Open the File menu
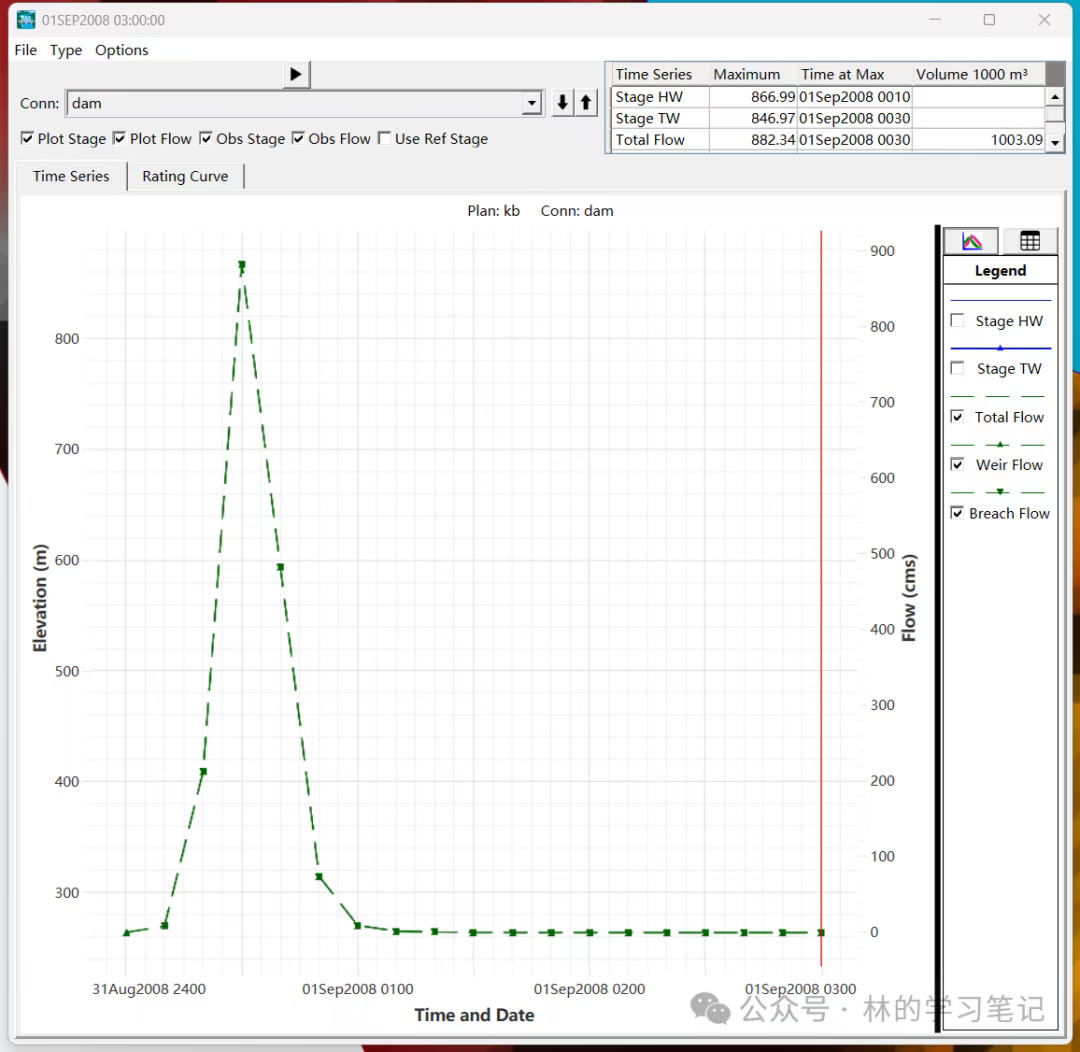1080x1052 pixels. (x=26, y=50)
